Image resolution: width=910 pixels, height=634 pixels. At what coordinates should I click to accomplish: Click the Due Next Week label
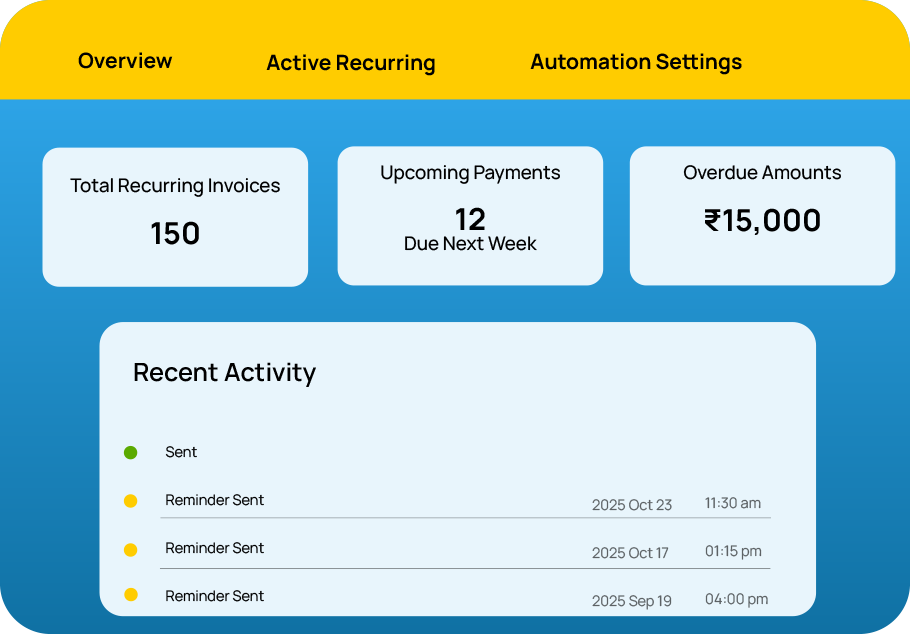[x=470, y=244]
